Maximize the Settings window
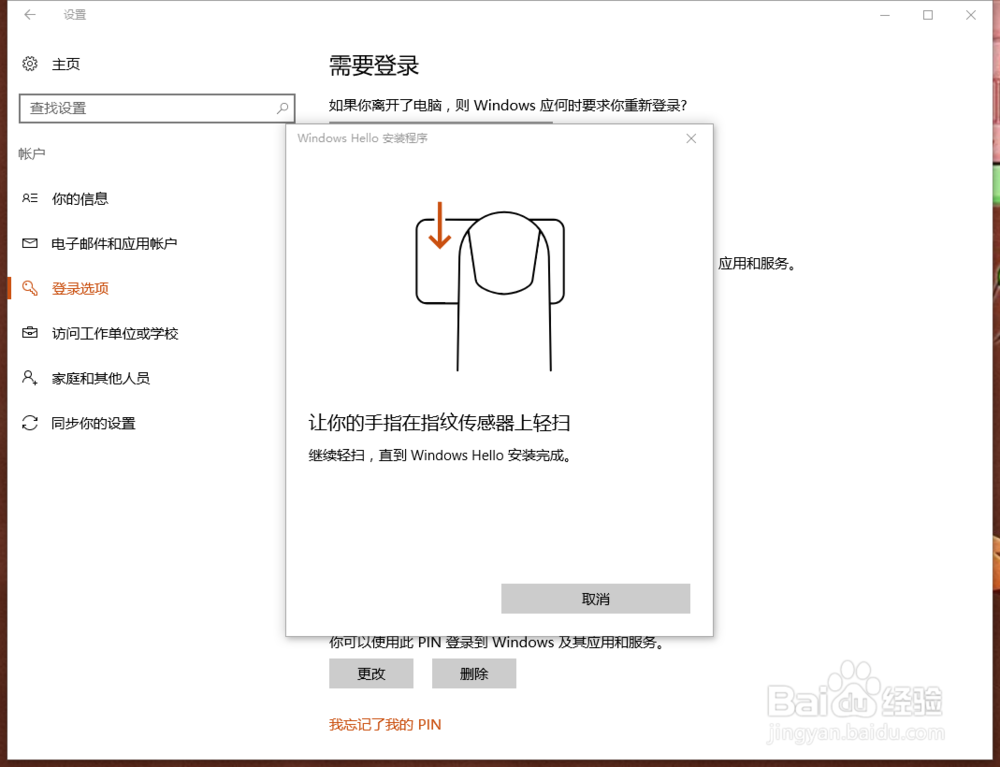The height and width of the screenshot is (767, 1000). click(928, 15)
